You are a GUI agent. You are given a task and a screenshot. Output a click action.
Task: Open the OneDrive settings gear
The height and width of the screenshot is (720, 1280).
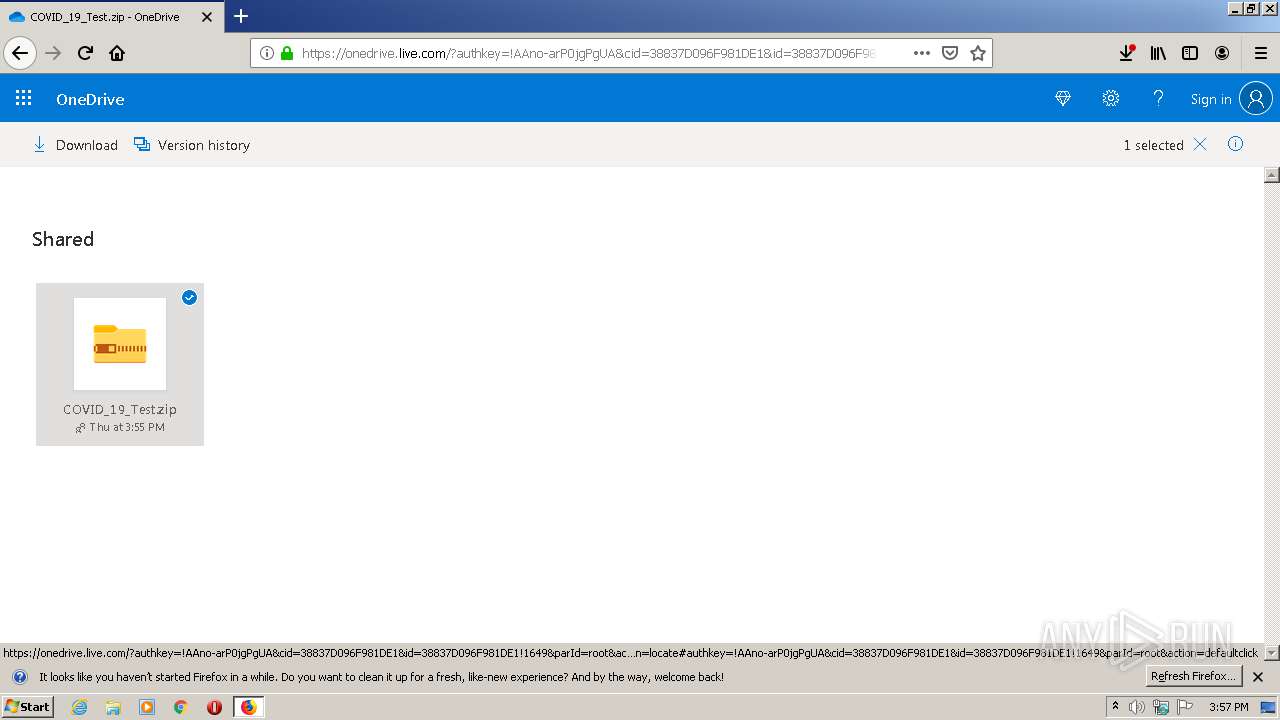pyautogui.click(x=1111, y=98)
